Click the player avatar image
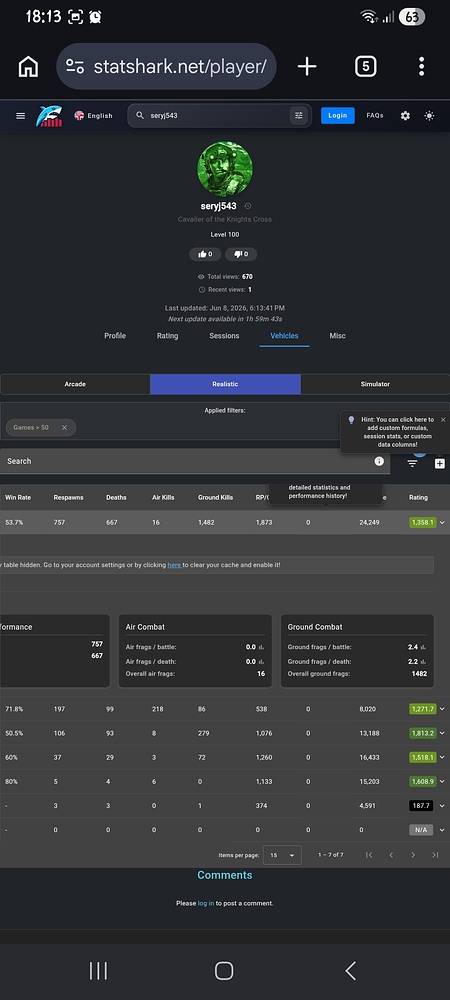The image size is (450, 1000). (225, 168)
